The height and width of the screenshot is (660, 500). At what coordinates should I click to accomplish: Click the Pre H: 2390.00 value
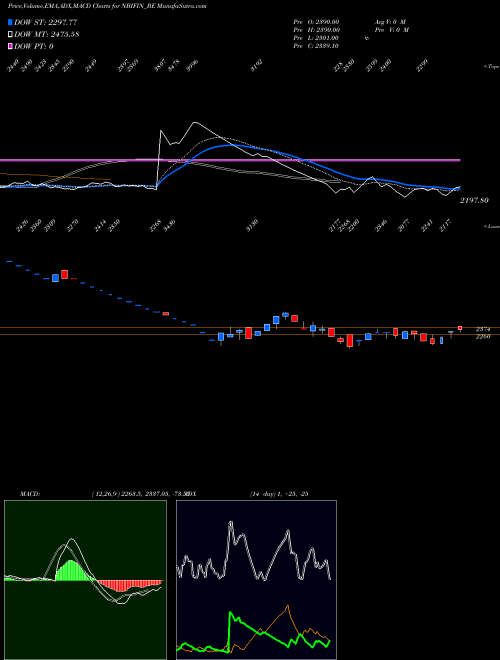[x=316, y=30]
